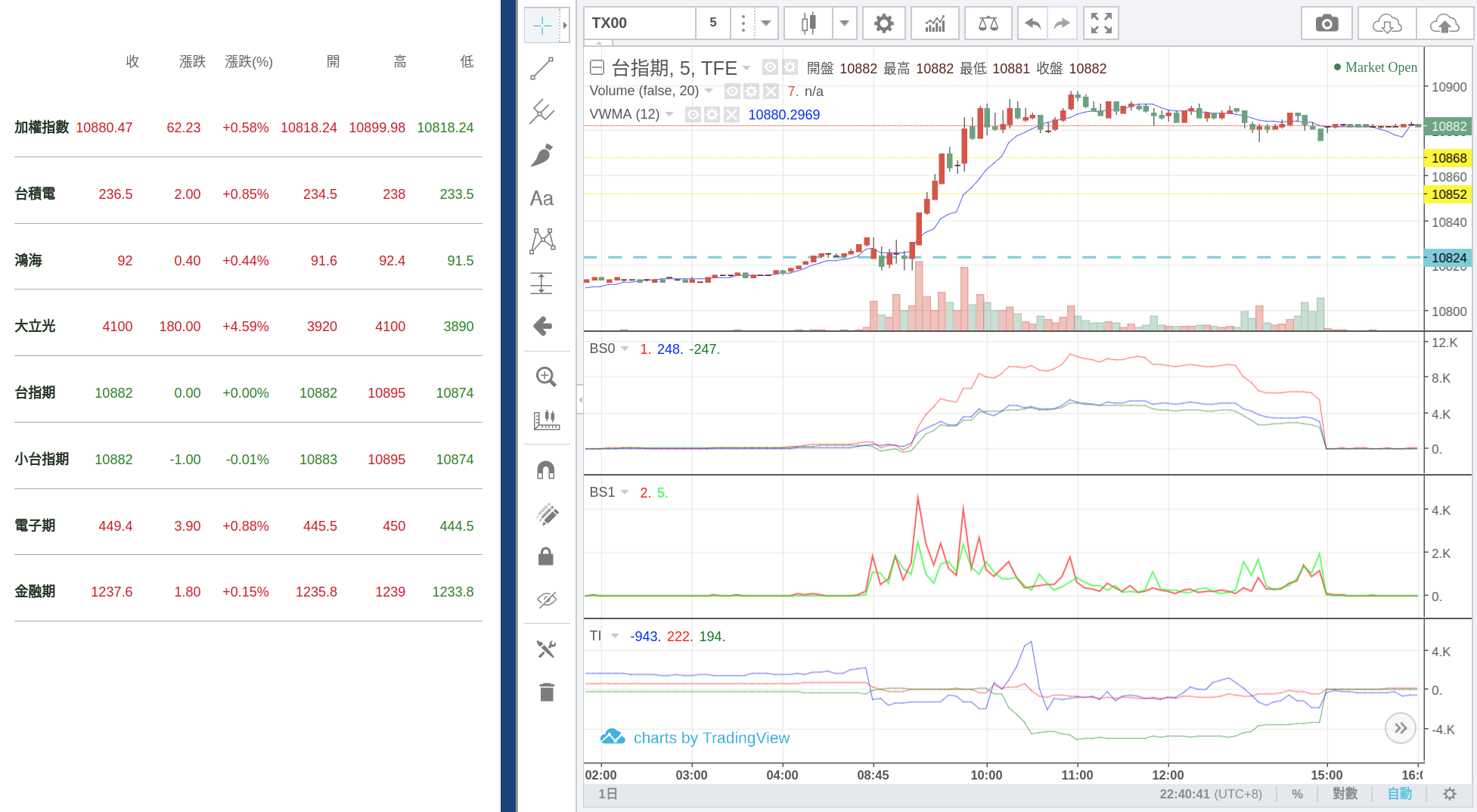Click the 22:40:41 (UTC+8) timezone label
This screenshot has width=1477, height=812.
coord(1211,794)
